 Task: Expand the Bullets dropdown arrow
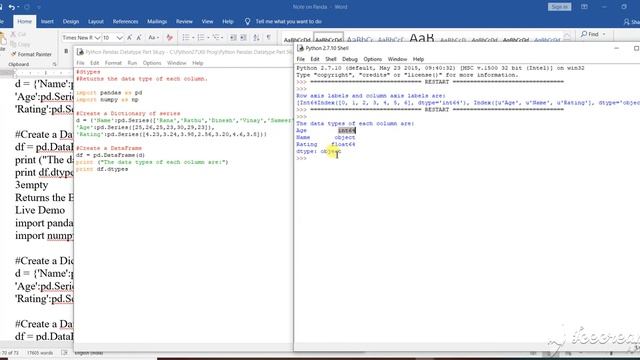coord(193,38)
